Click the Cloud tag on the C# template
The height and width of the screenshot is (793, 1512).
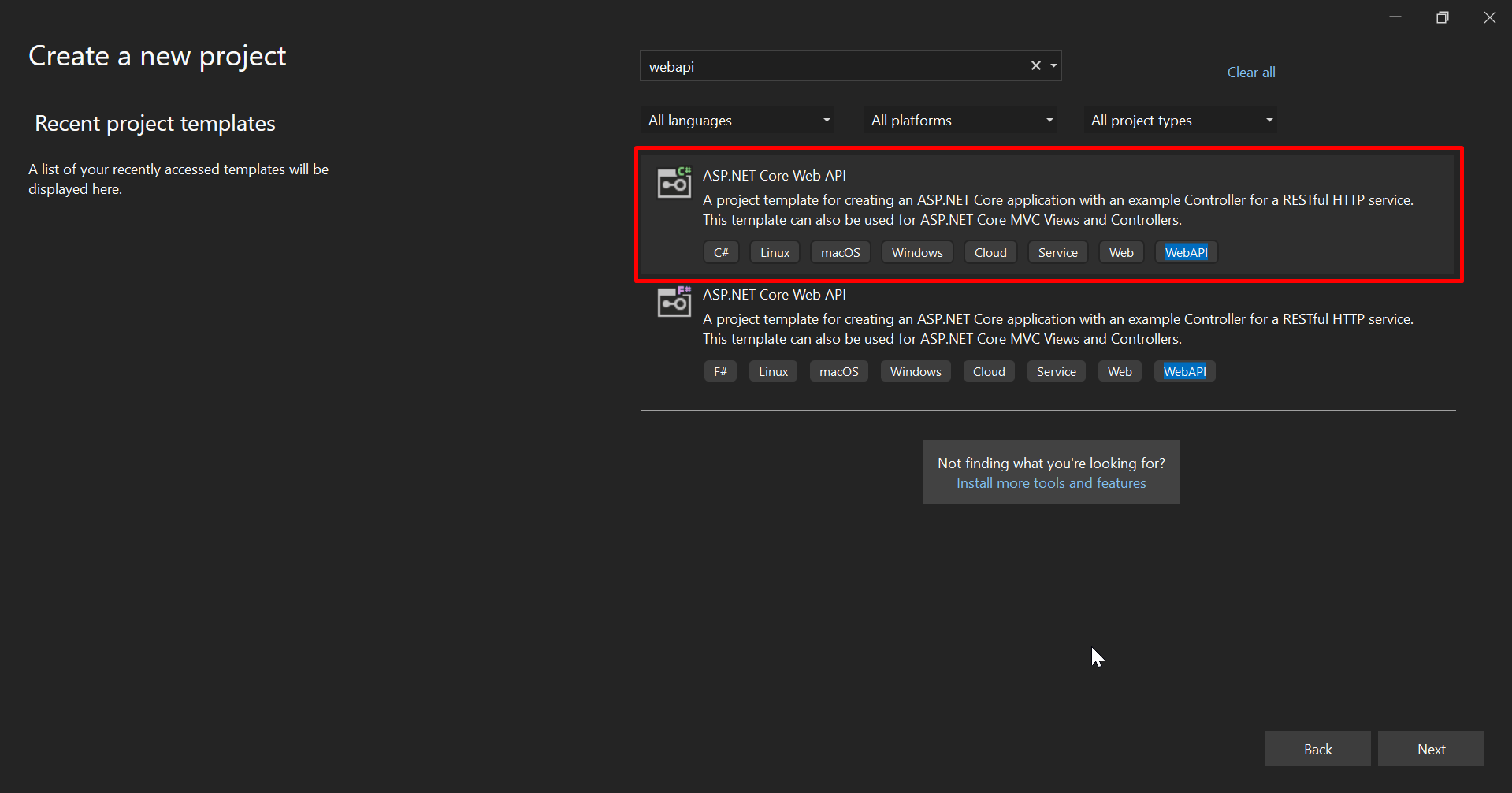coord(990,251)
